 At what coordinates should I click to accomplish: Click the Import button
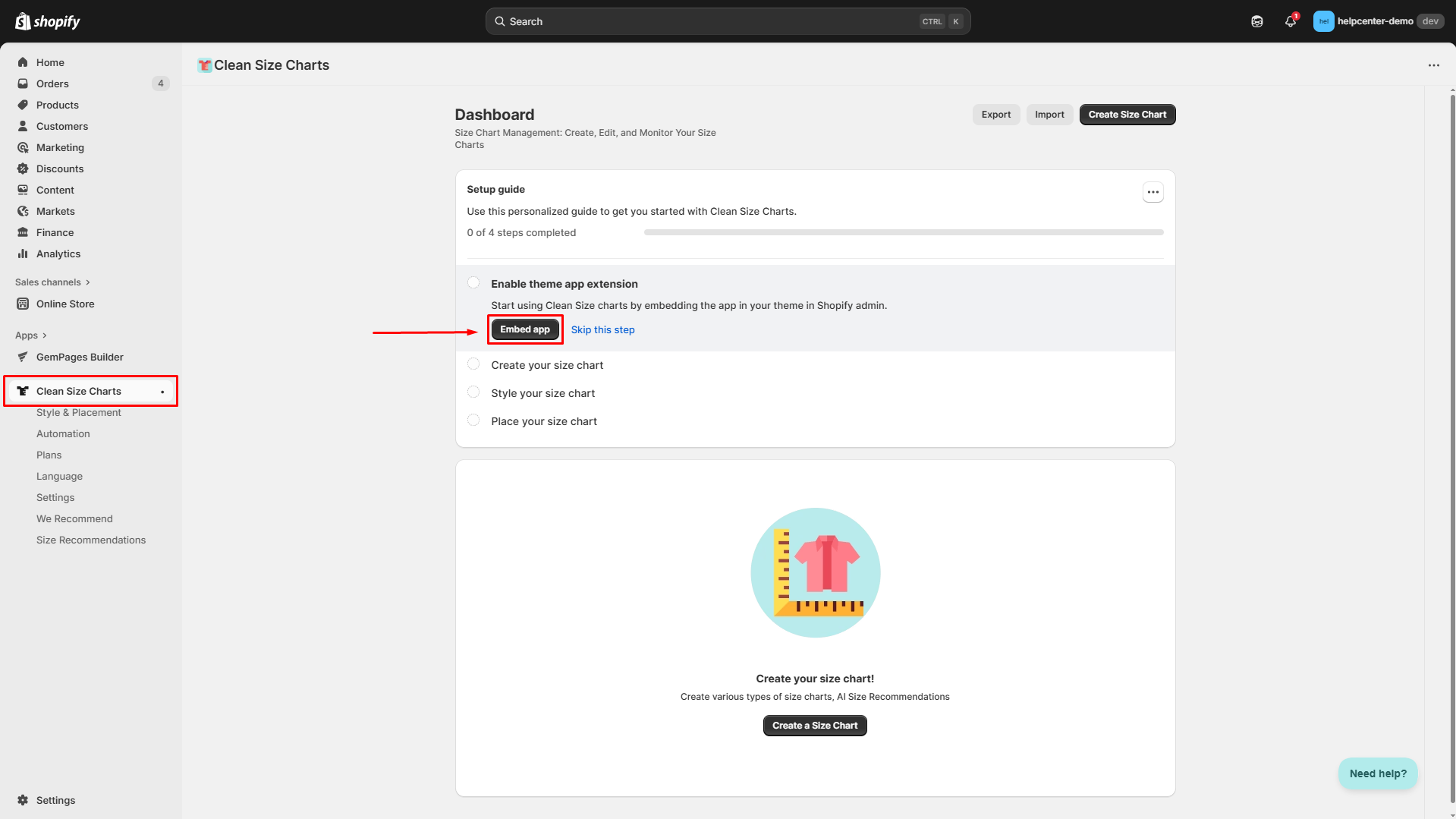[x=1049, y=115]
